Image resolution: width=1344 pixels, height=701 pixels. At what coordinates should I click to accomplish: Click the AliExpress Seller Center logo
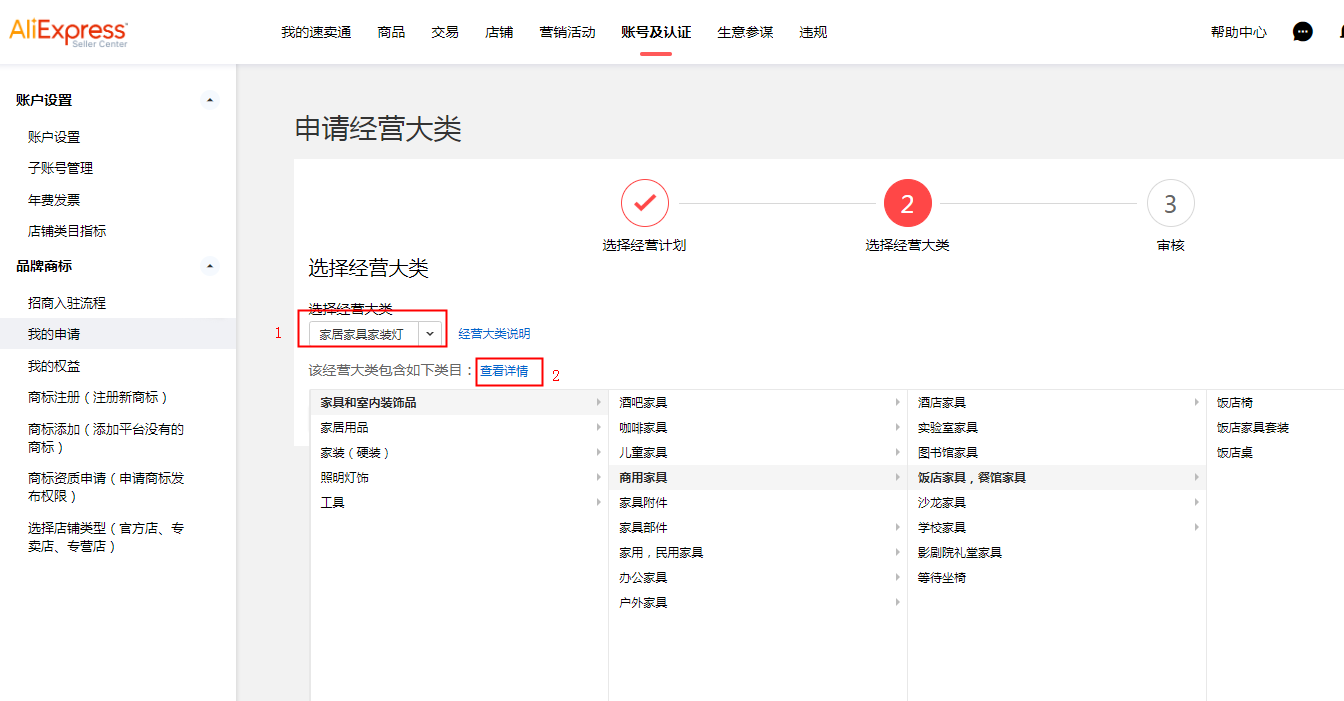point(68,32)
